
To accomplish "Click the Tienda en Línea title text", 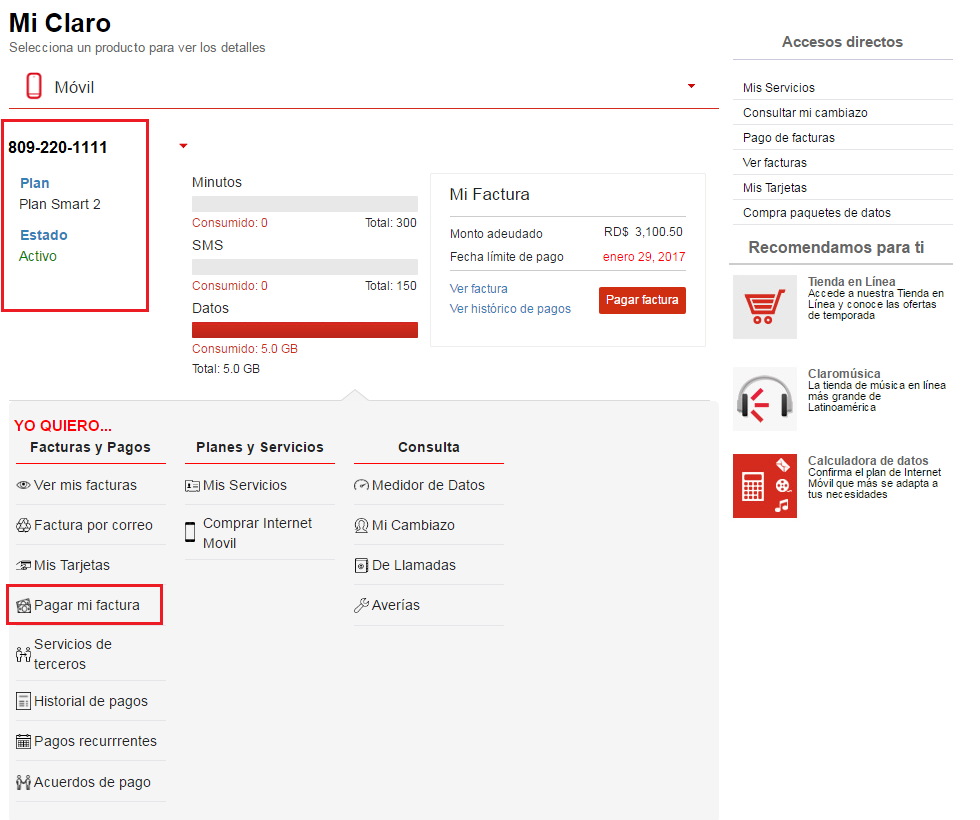I will click(851, 281).
